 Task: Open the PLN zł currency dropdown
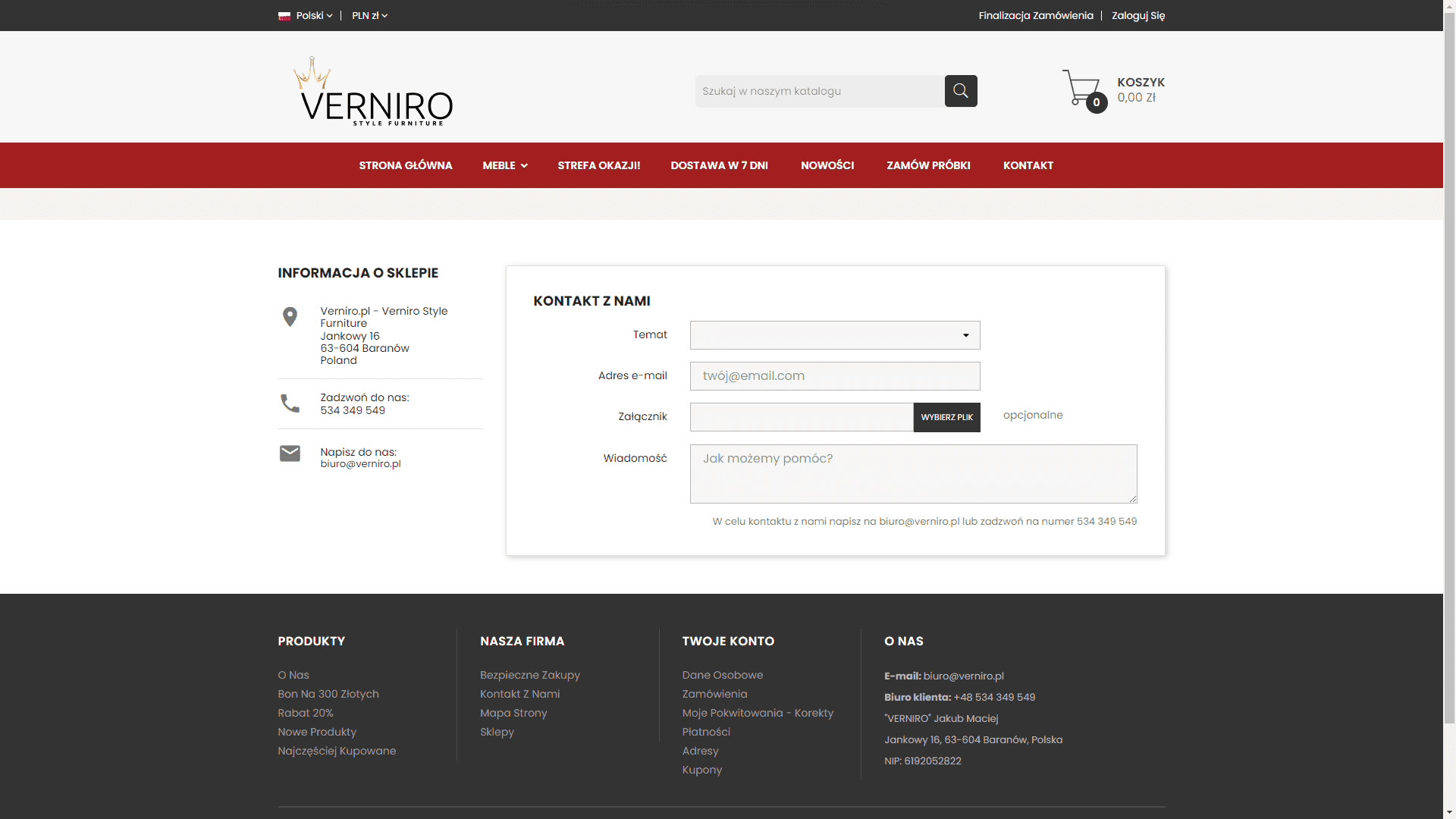[x=369, y=16]
